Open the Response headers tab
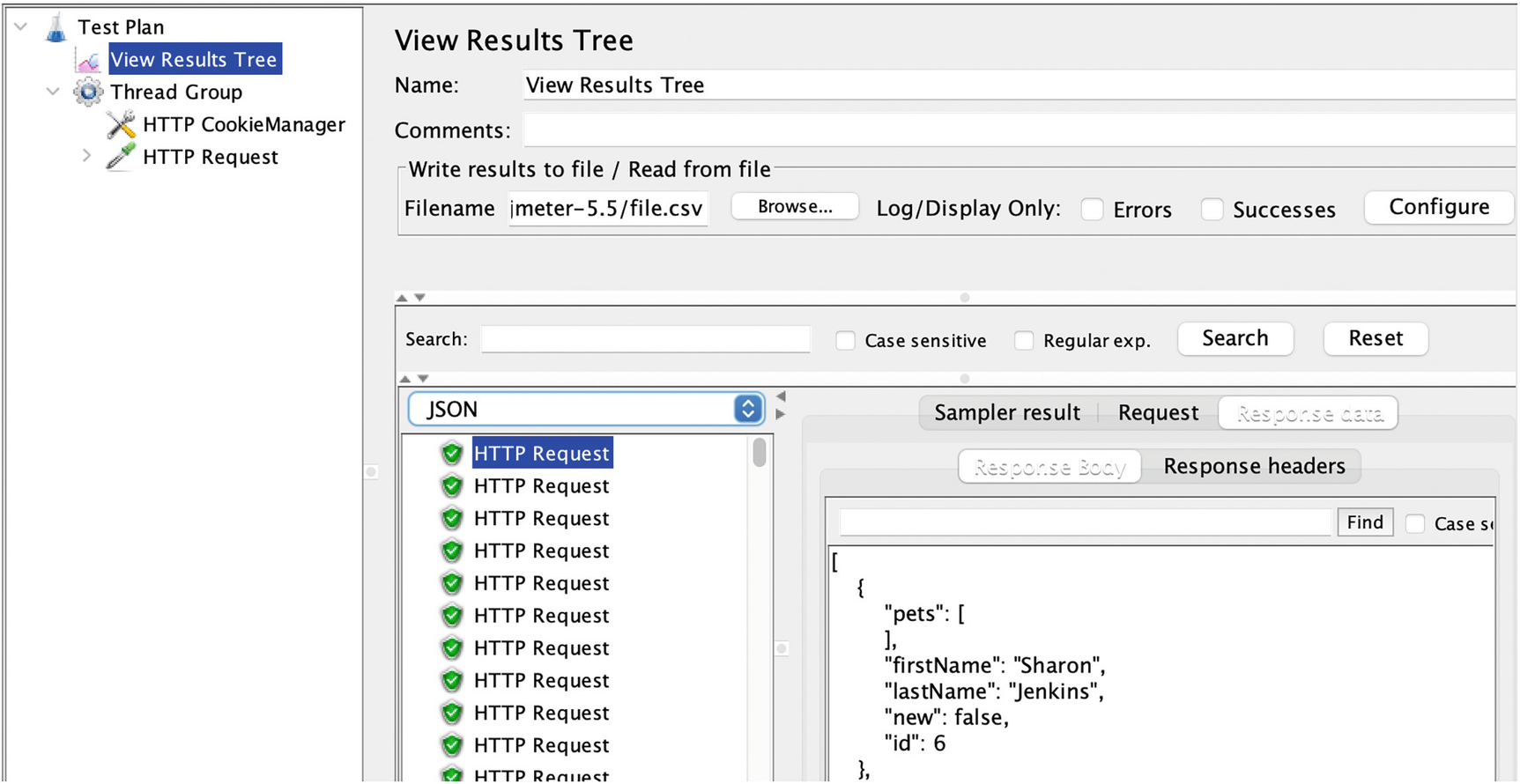This screenshot has height=784, width=1520. pyautogui.click(x=1253, y=466)
